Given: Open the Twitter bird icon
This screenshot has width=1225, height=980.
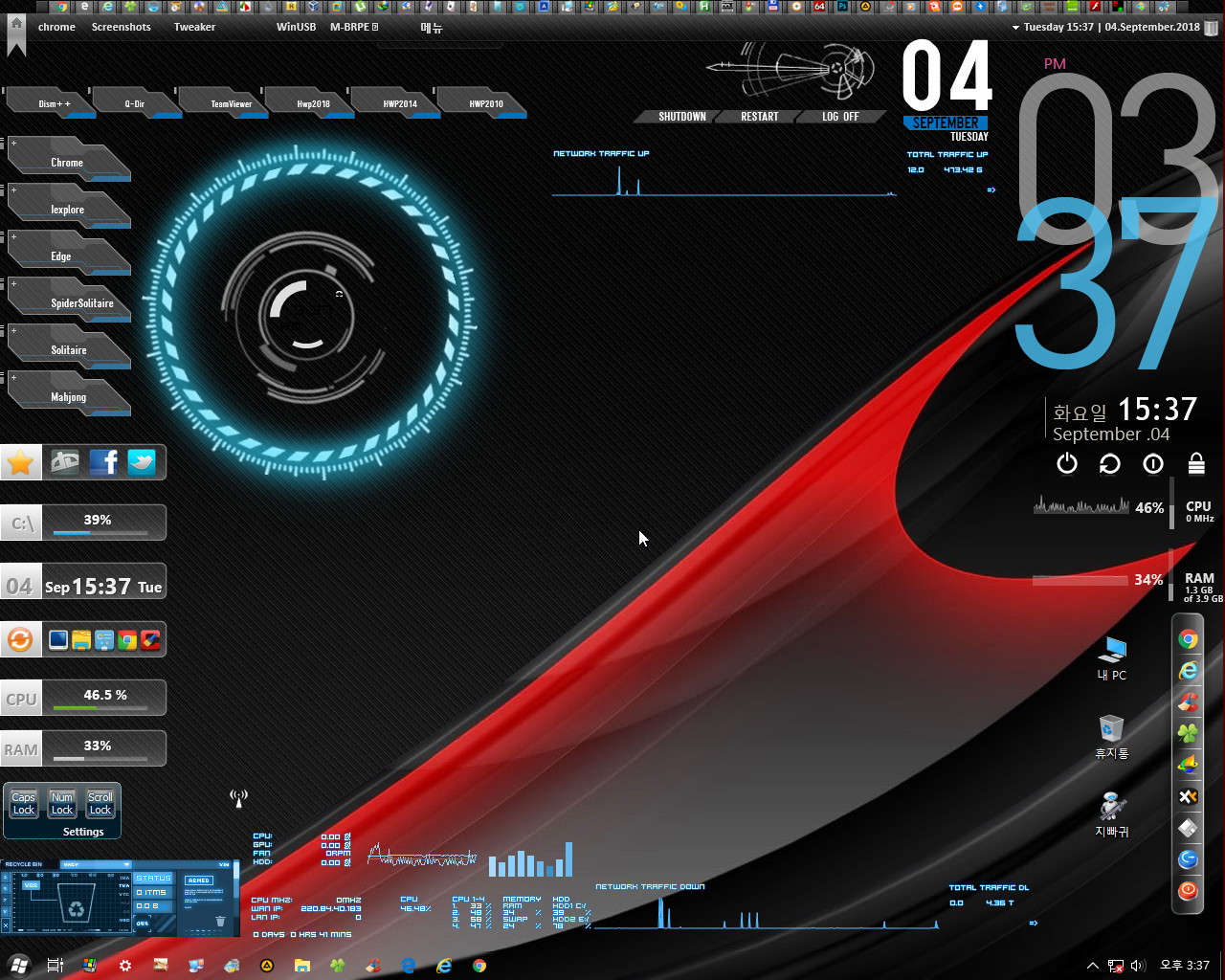Looking at the screenshot, I should (x=142, y=462).
